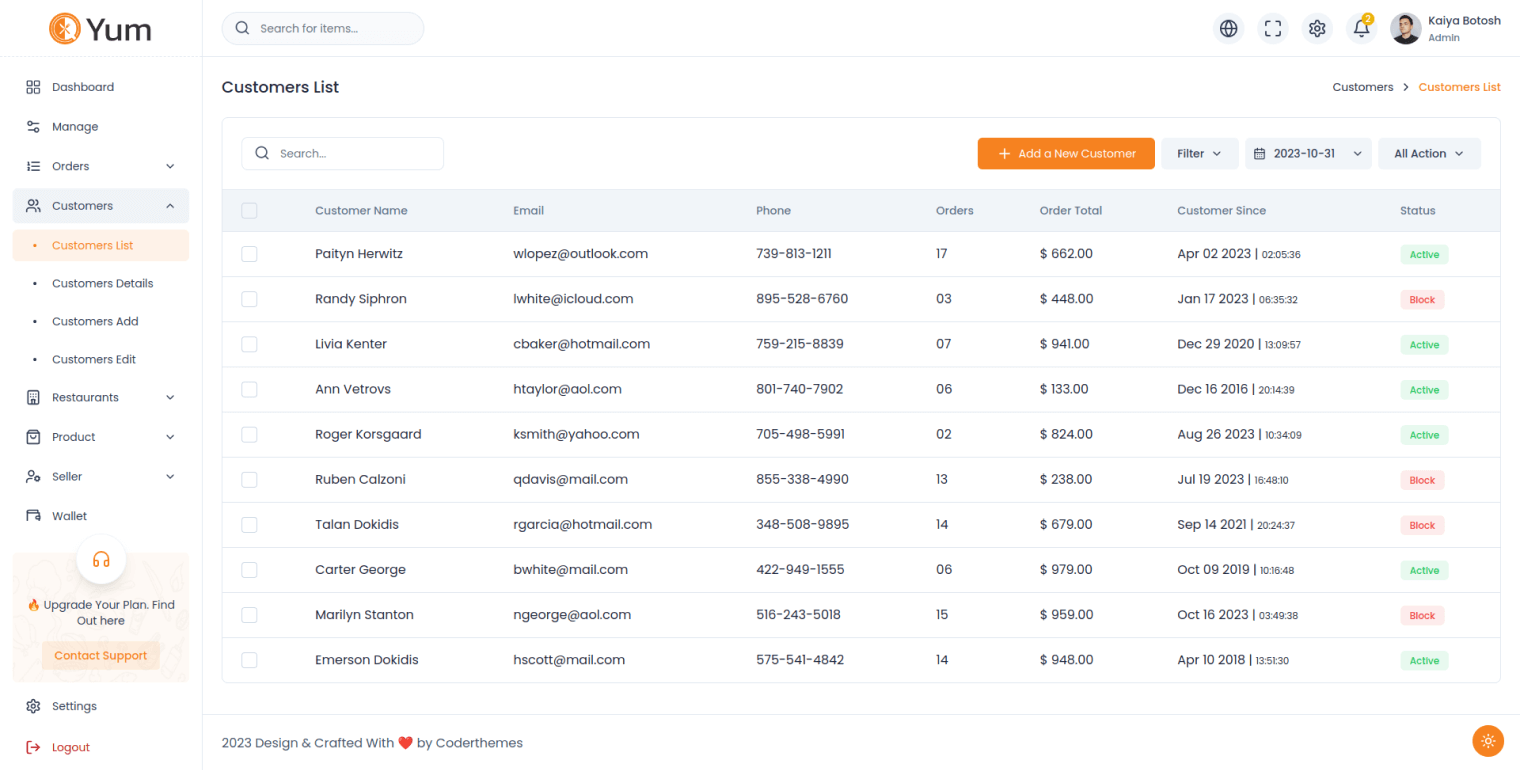Go to Customers Details submenu item
Image resolution: width=1520 pixels, height=770 pixels.
102,283
